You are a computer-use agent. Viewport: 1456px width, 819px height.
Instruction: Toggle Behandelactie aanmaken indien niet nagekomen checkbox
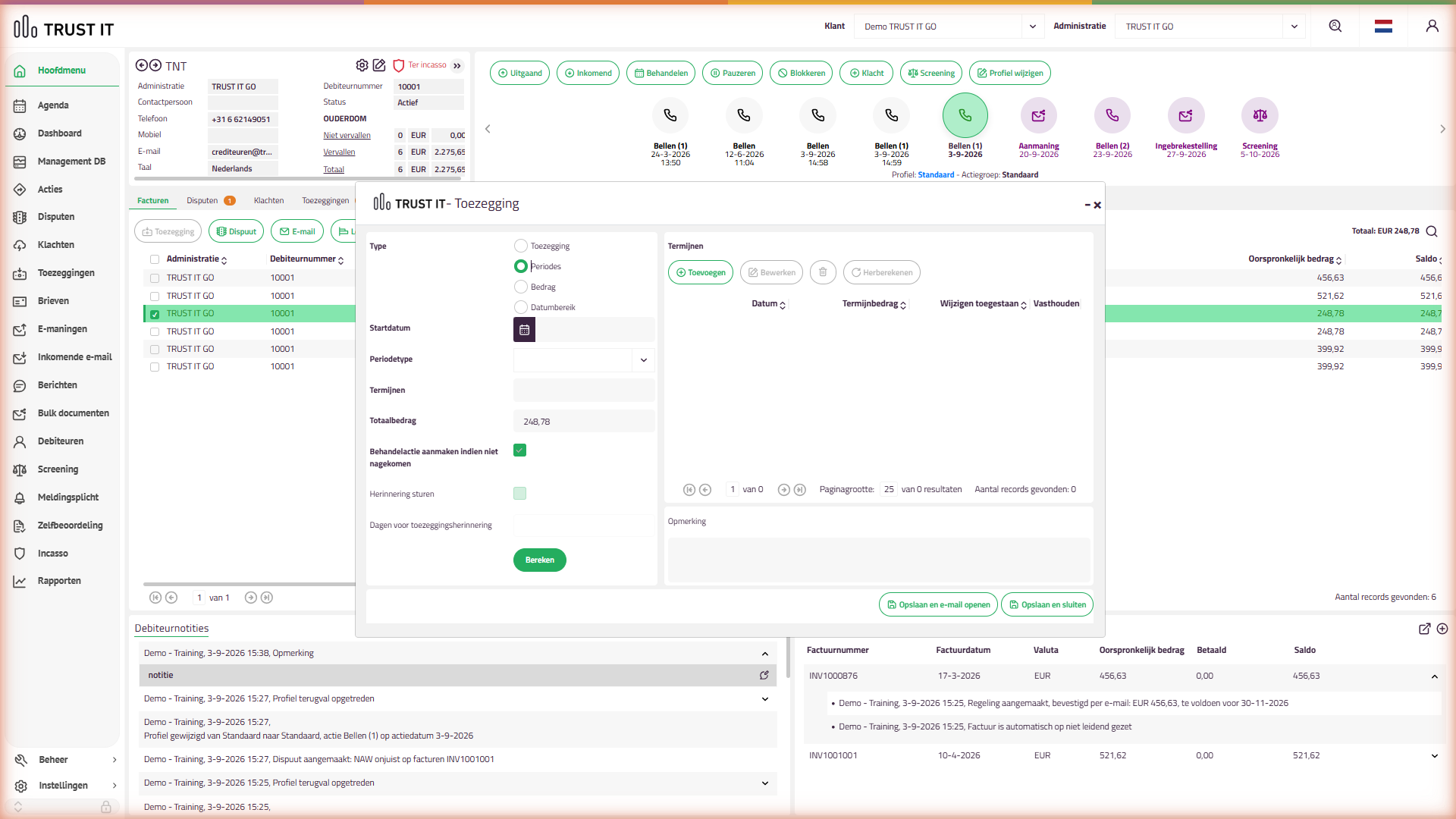tap(520, 450)
